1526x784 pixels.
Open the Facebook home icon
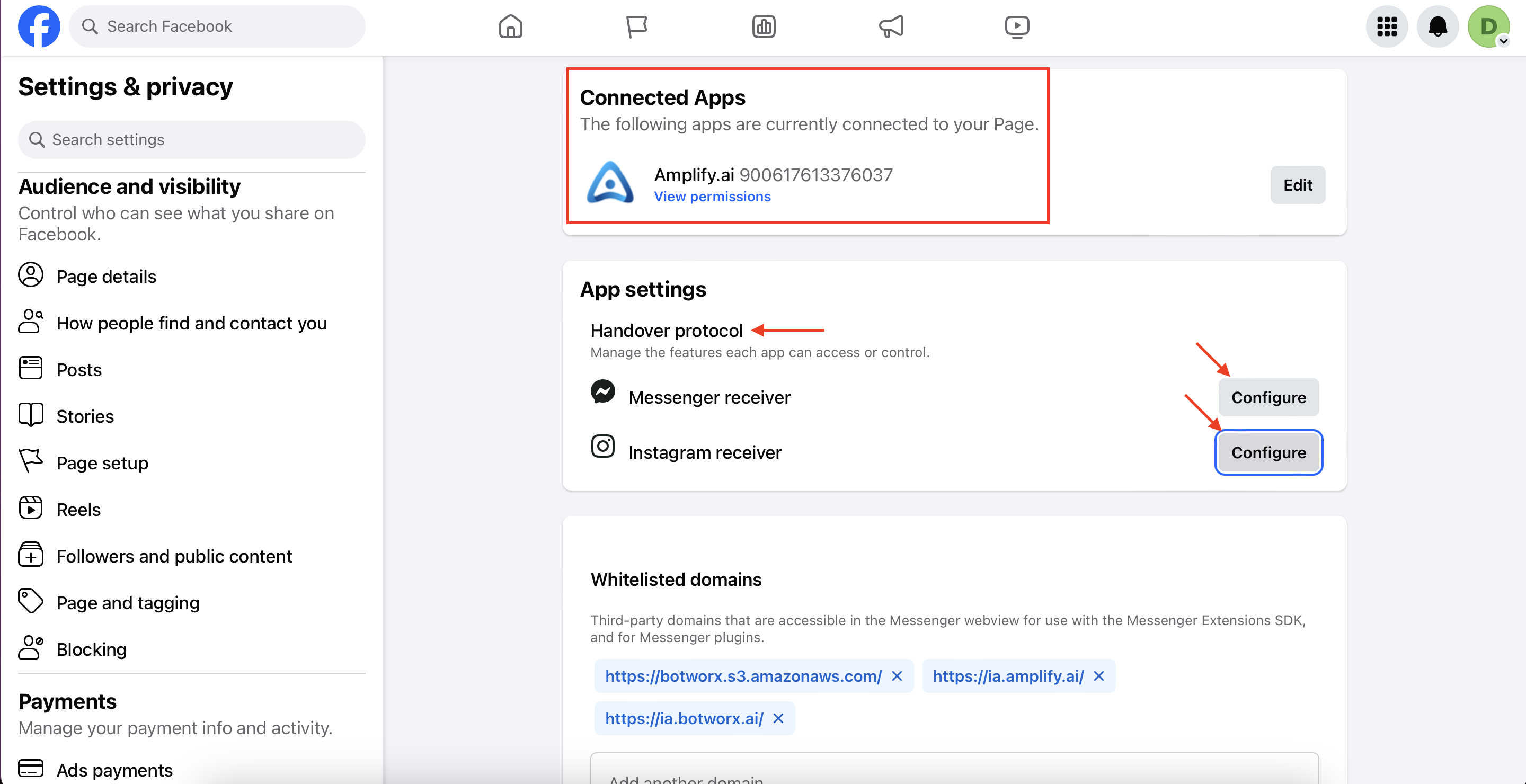click(x=510, y=26)
